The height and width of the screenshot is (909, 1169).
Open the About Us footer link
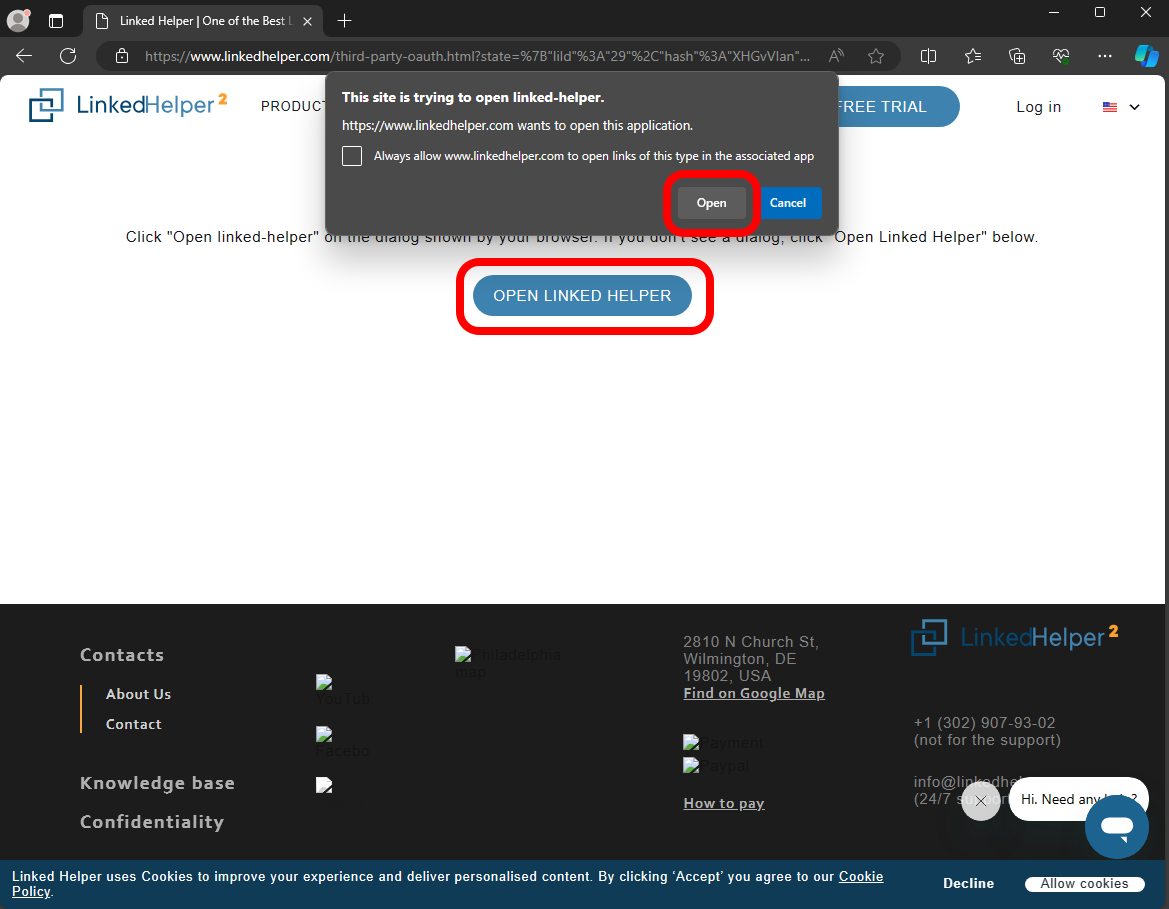point(138,694)
